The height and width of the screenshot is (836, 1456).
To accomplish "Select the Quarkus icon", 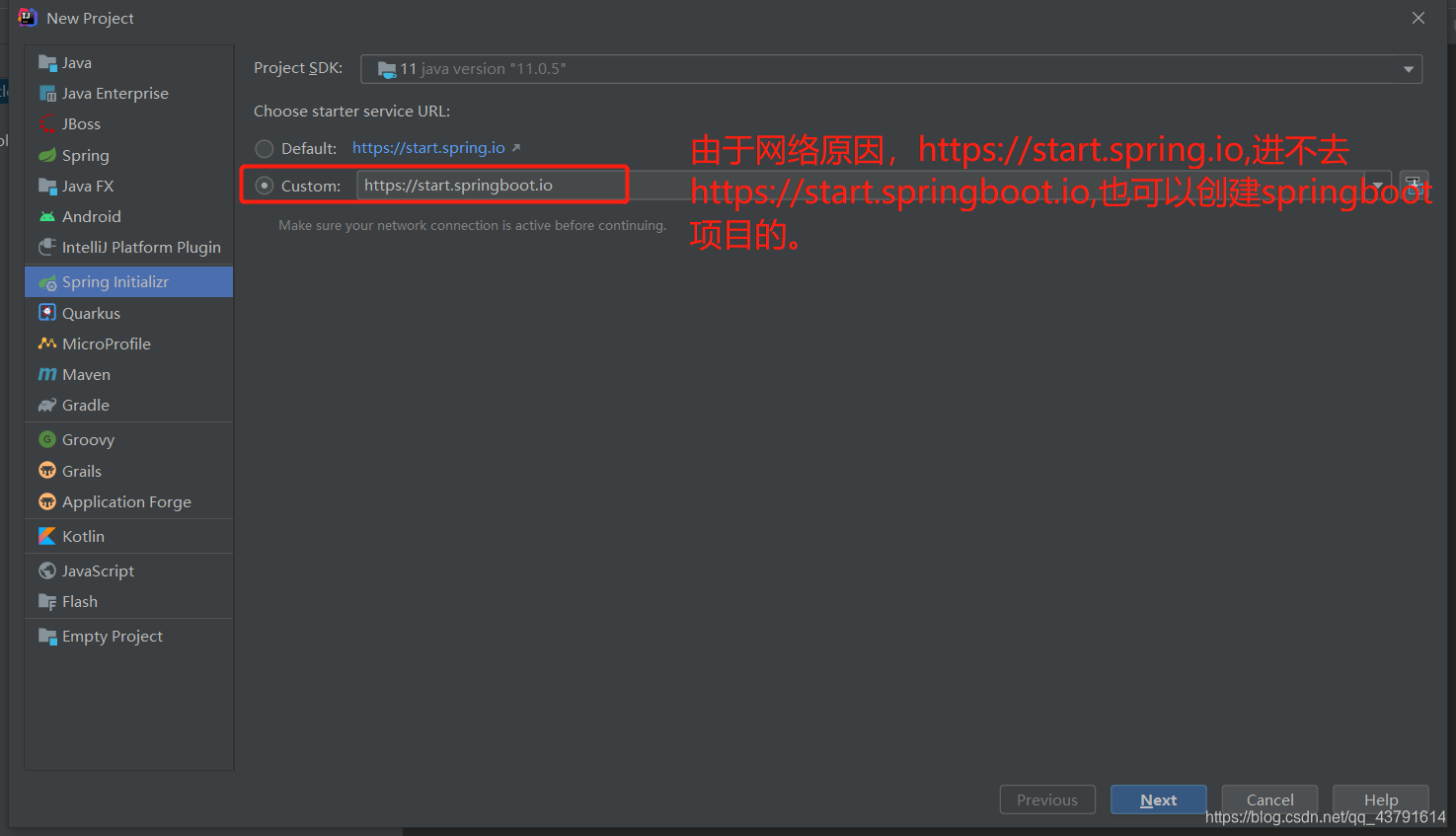I will (47, 313).
